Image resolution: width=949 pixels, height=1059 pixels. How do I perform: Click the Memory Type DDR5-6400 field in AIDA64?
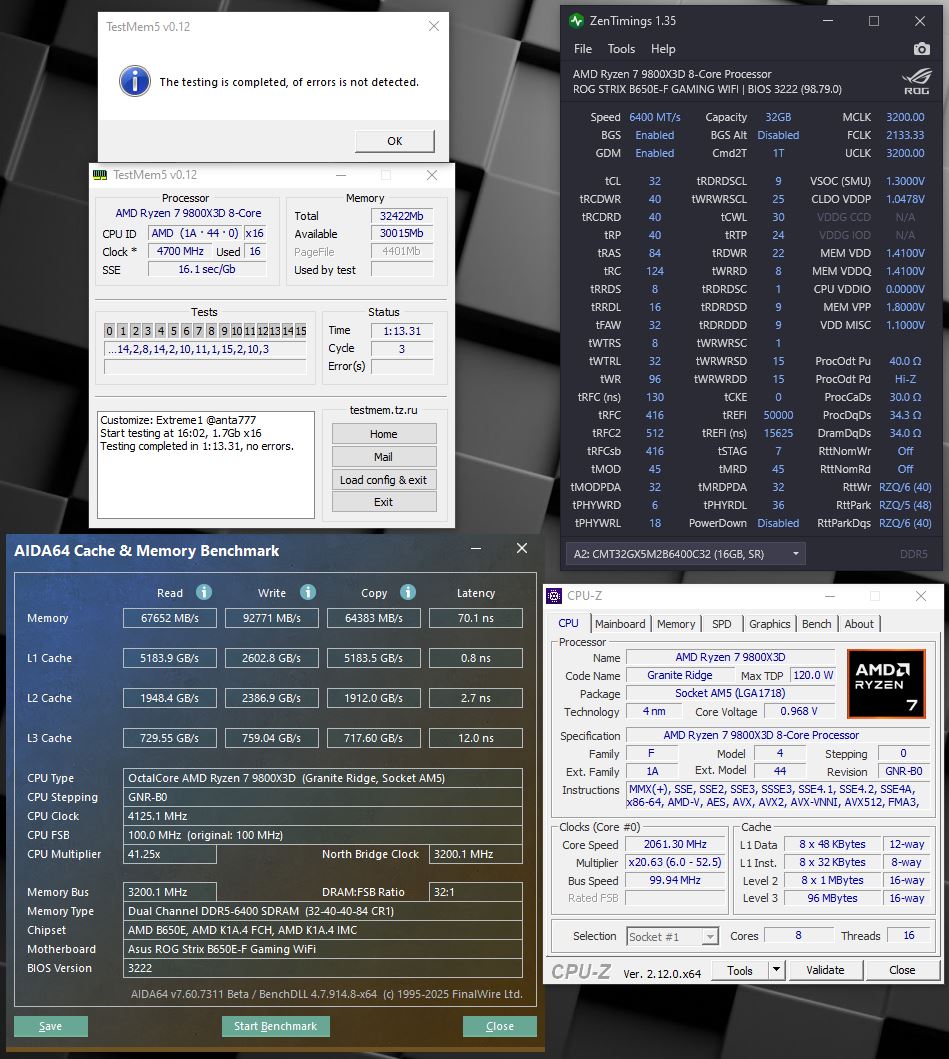323,910
